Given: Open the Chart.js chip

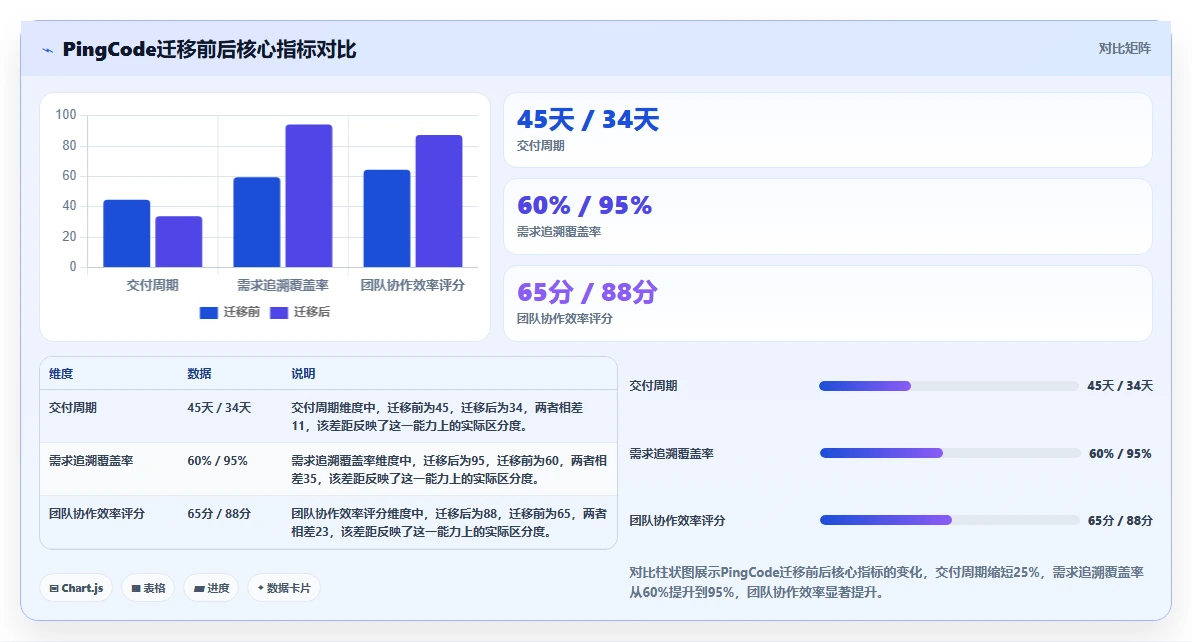Looking at the screenshot, I should [76, 588].
